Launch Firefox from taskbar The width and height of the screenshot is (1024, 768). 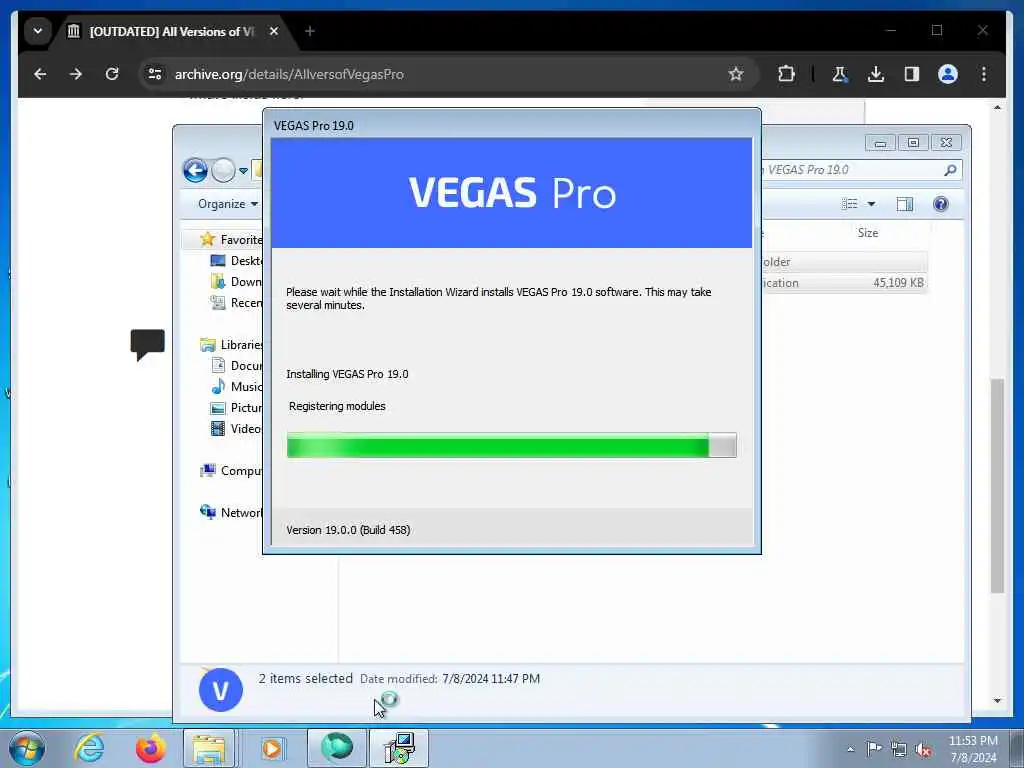point(150,748)
